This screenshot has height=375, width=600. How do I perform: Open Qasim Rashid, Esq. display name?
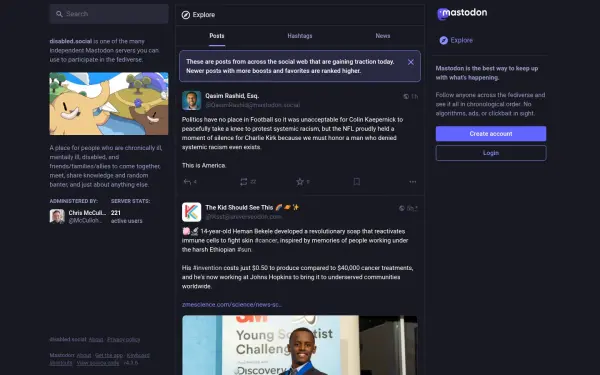click(232, 96)
